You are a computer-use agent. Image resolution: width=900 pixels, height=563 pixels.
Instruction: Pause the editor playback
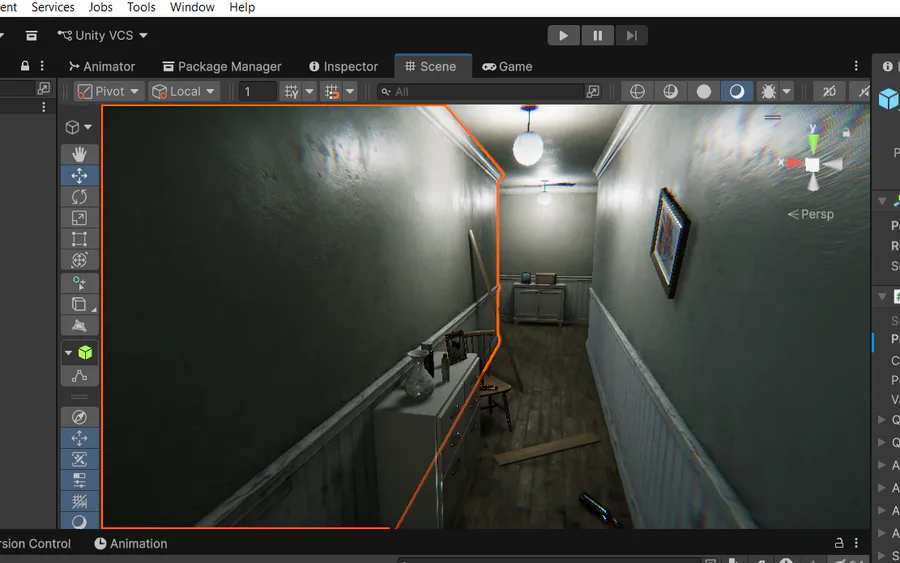pyautogui.click(x=598, y=36)
